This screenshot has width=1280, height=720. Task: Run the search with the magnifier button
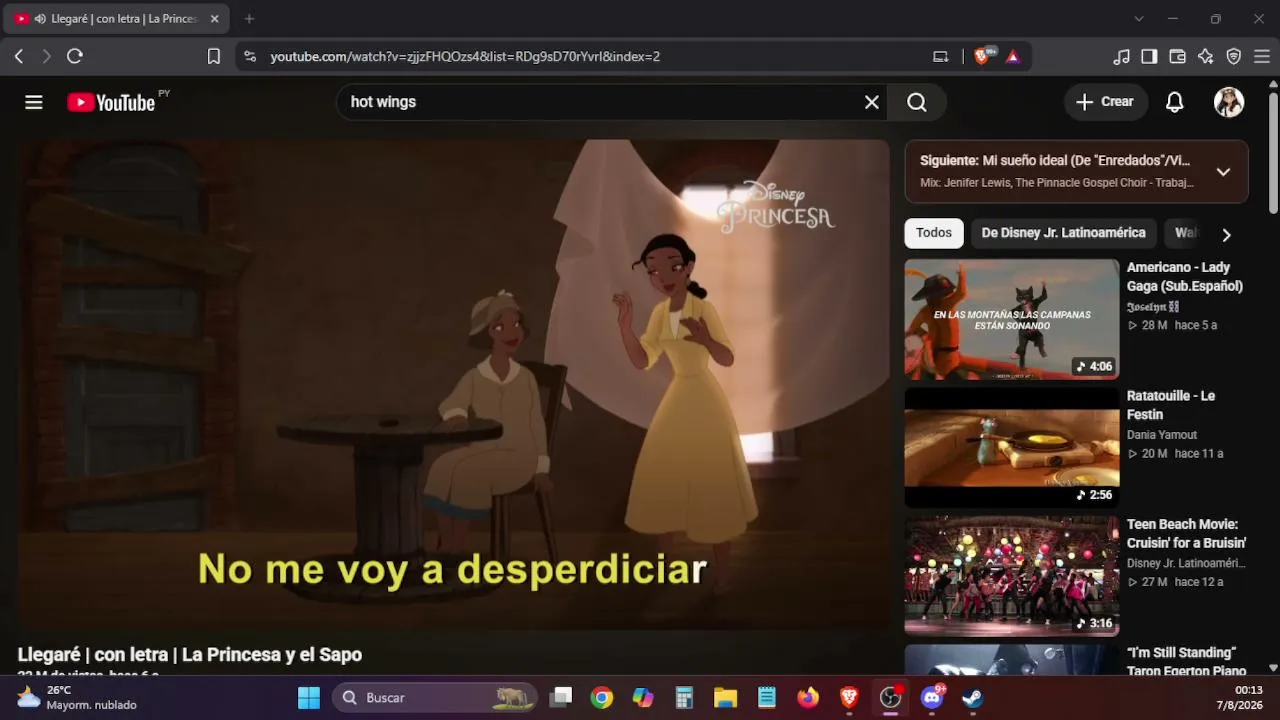pyautogui.click(x=917, y=102)
